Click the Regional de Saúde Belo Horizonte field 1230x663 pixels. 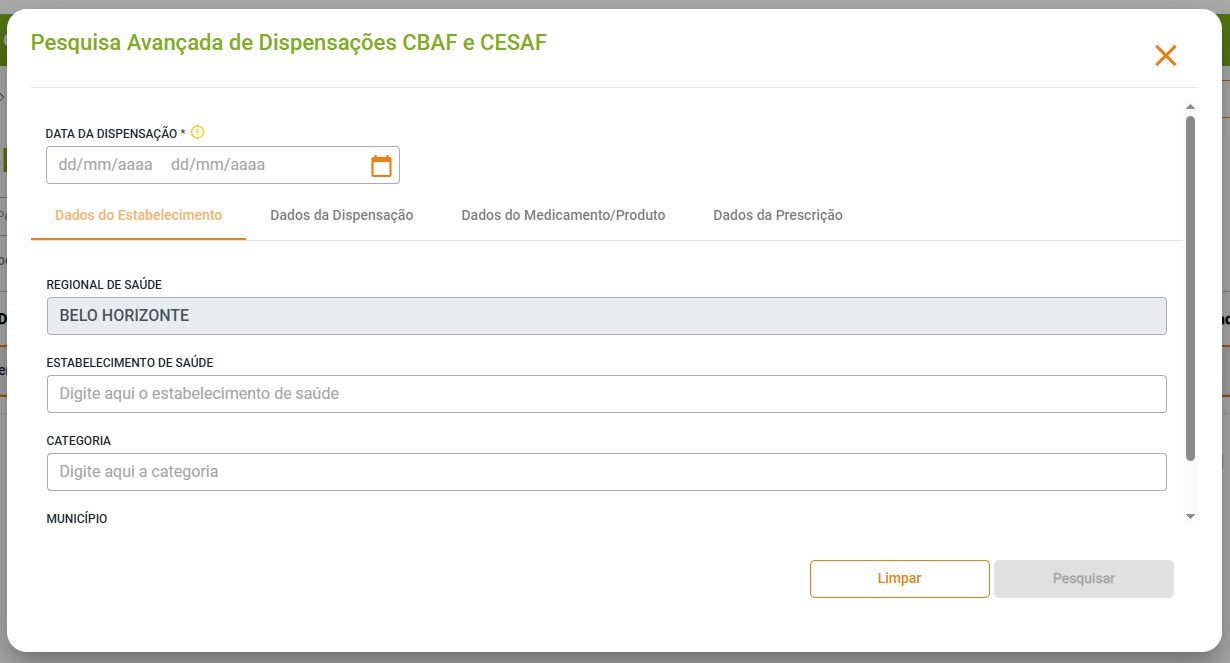[606, 316]
